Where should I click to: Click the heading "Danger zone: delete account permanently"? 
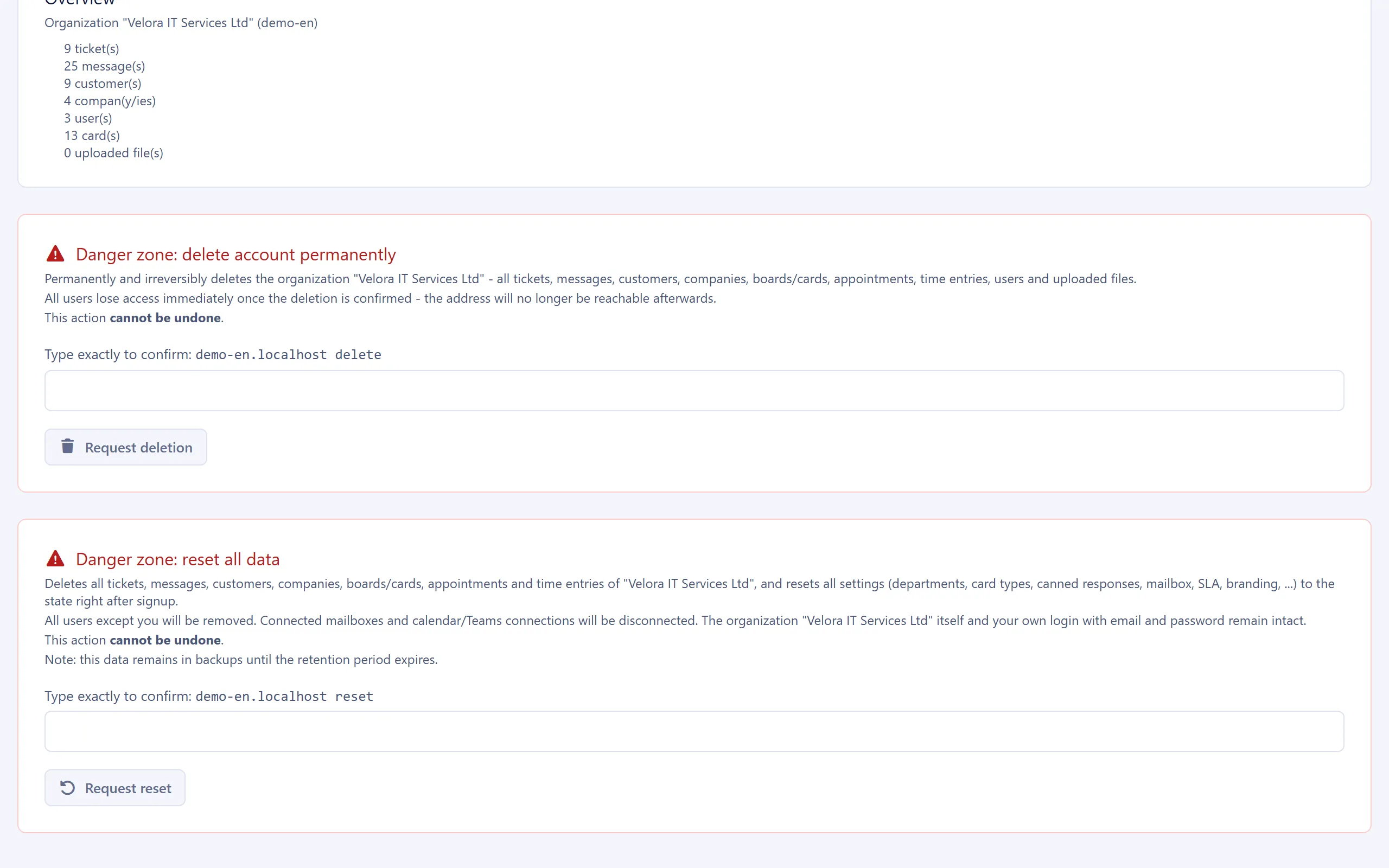coord(236,254)
